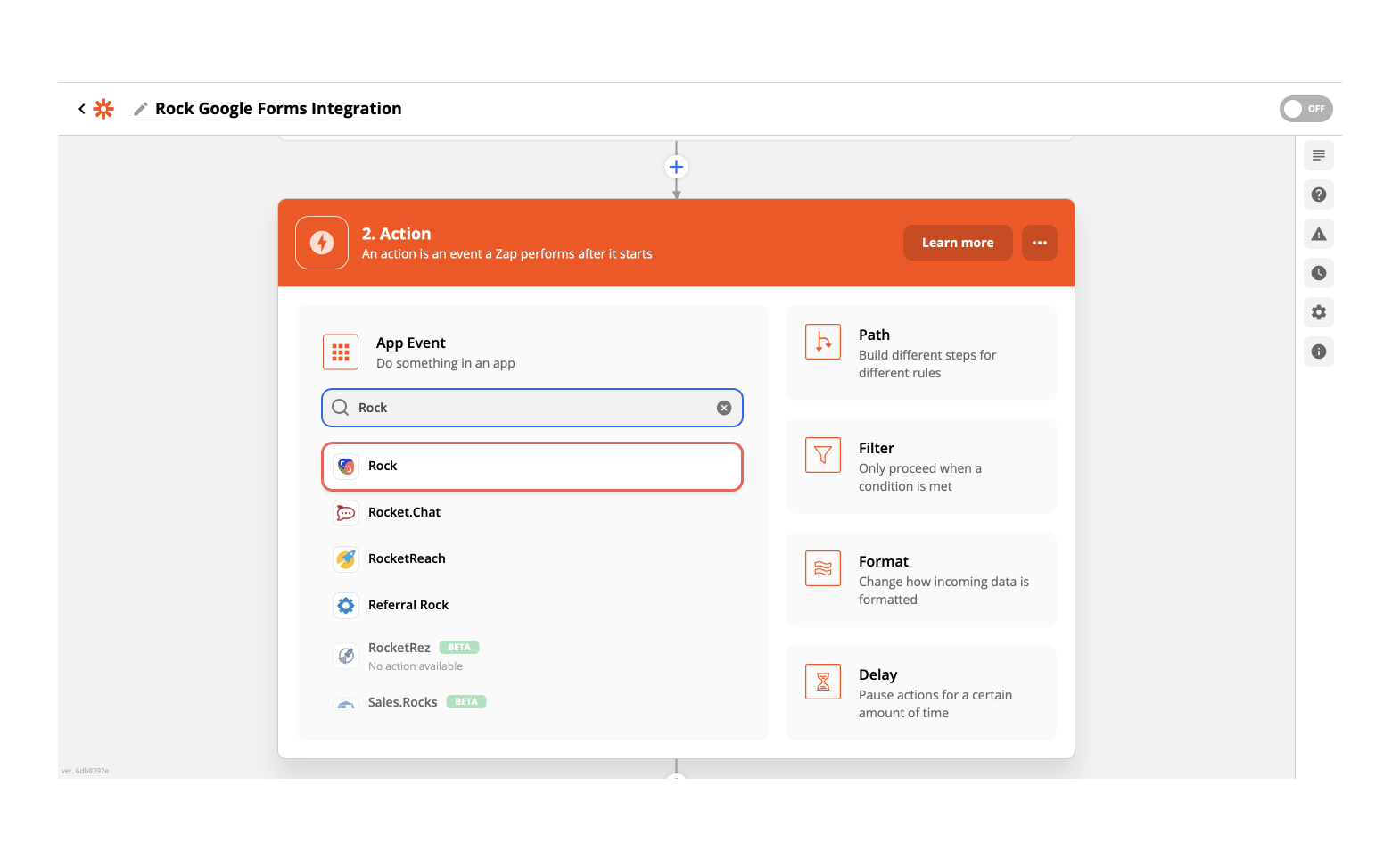This screenshot has height=852, width=1400.
Task: Choose the RocketReach app result
Action: coord(532,558)
